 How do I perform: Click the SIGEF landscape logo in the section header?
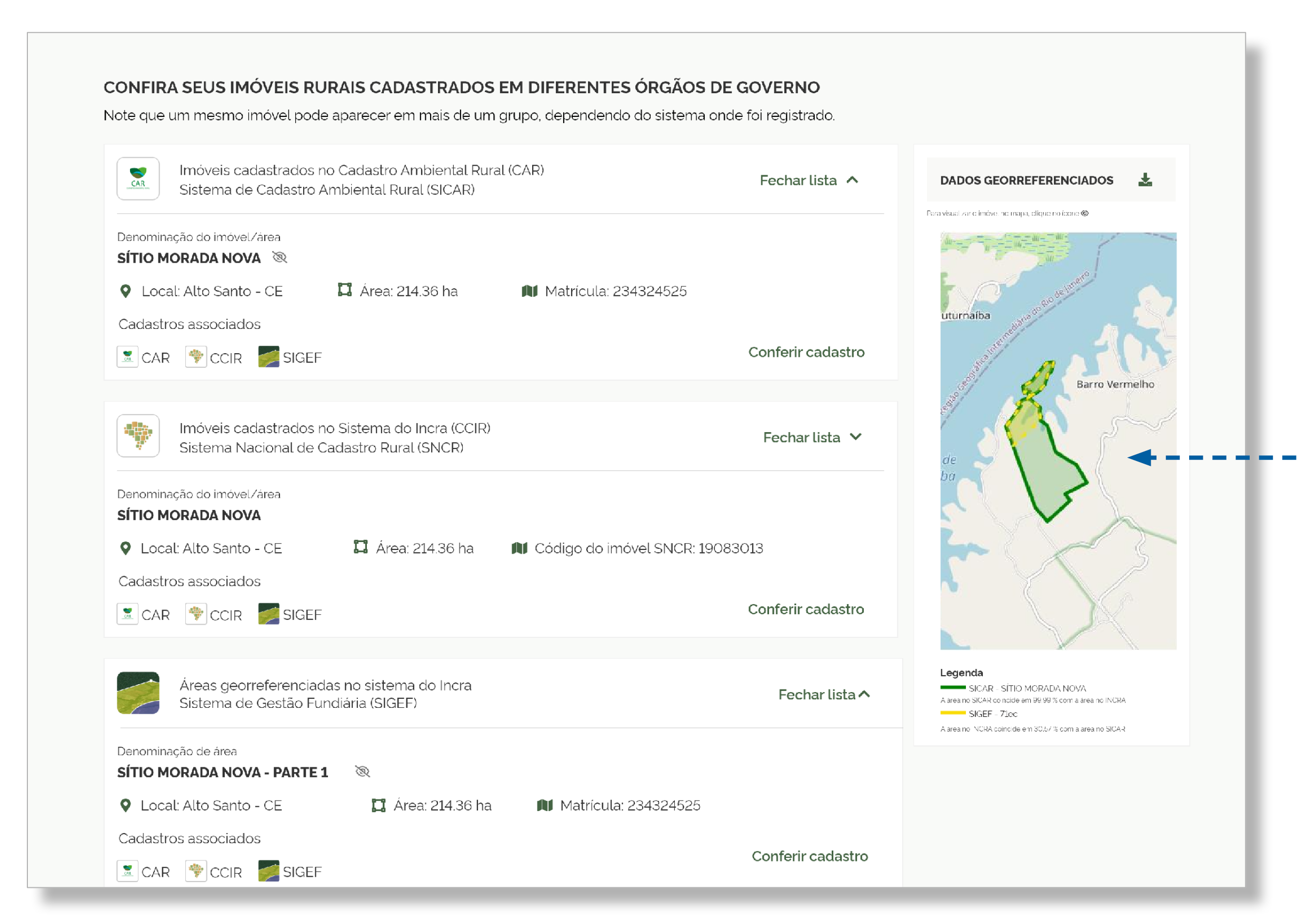pyautogui.click(x=138, y=693)
